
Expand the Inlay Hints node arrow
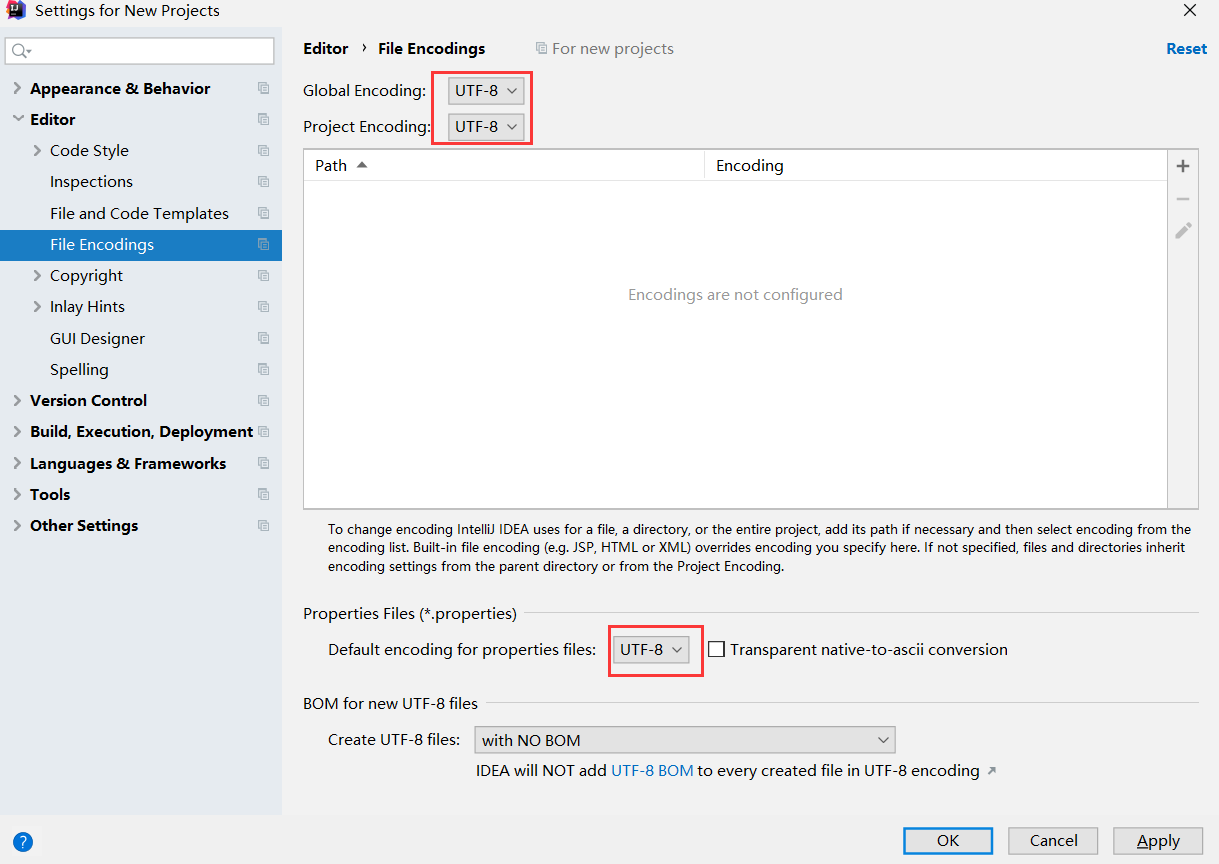coord(37,306)
